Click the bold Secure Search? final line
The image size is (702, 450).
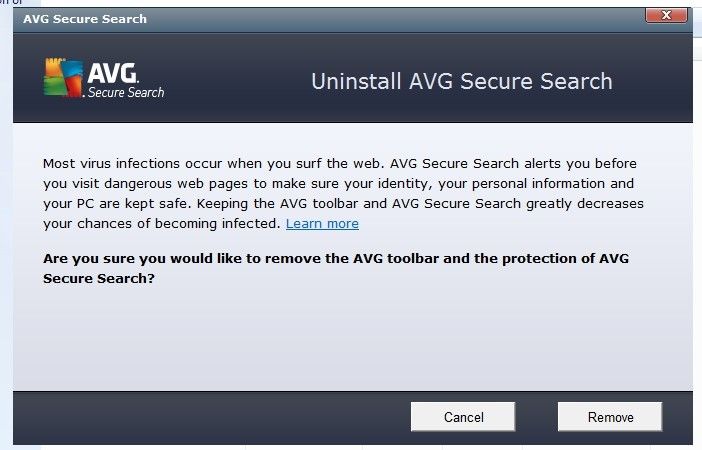[99, 279]
